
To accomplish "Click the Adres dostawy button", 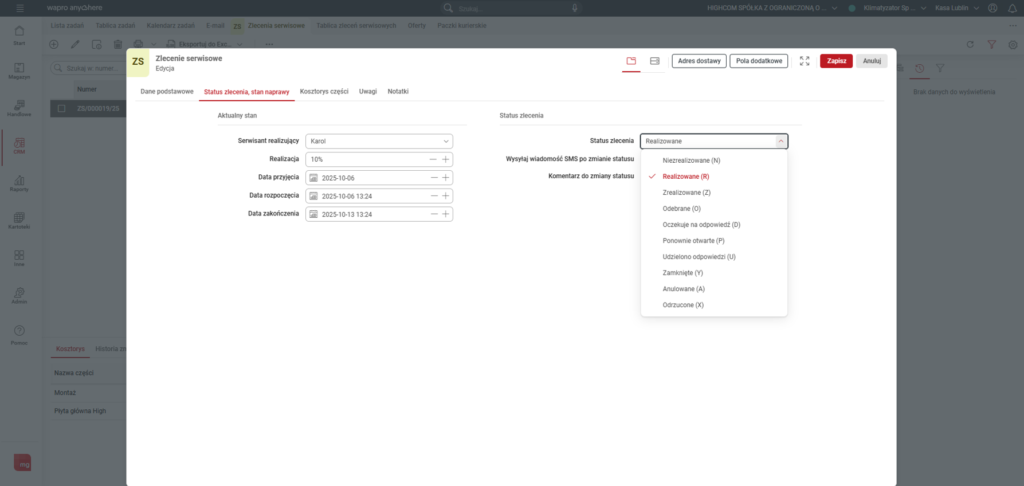I will [x=699, y=61].
